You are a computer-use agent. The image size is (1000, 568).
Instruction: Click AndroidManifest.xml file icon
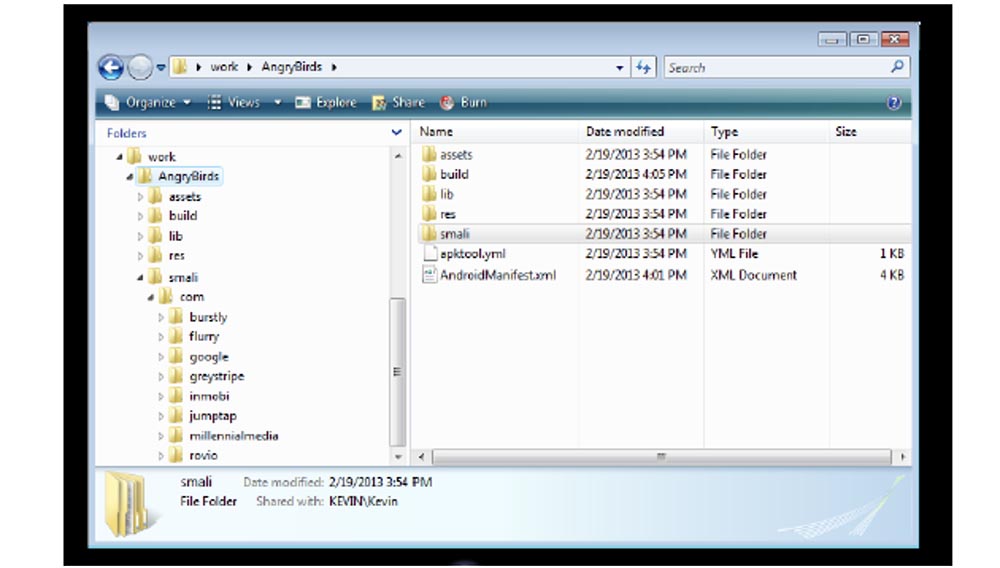coord(429,275)
